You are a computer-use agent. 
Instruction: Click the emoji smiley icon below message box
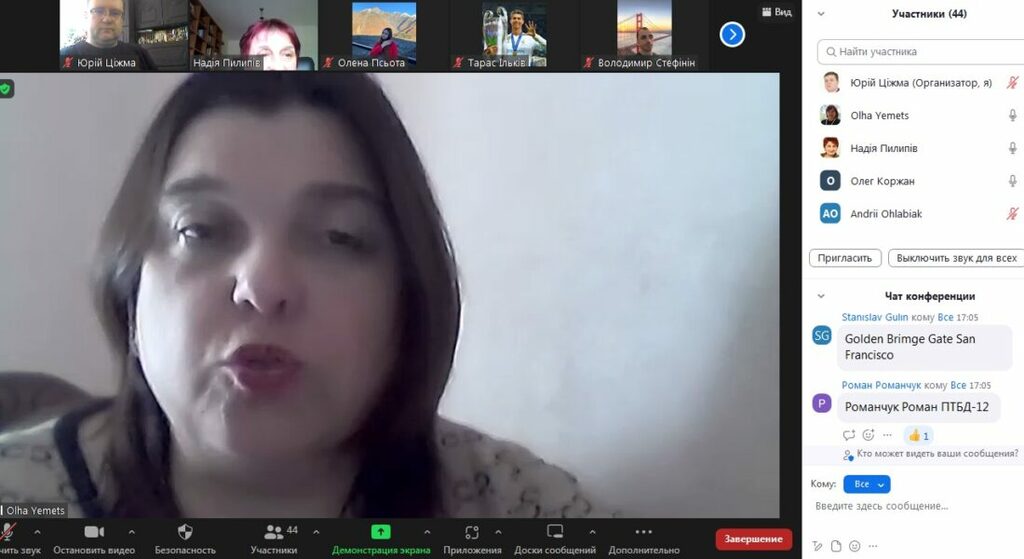pos(854,546)
